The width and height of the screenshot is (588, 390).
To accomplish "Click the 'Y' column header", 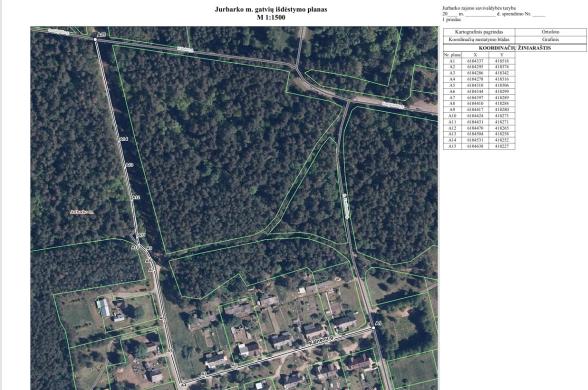I will [502, 55].
